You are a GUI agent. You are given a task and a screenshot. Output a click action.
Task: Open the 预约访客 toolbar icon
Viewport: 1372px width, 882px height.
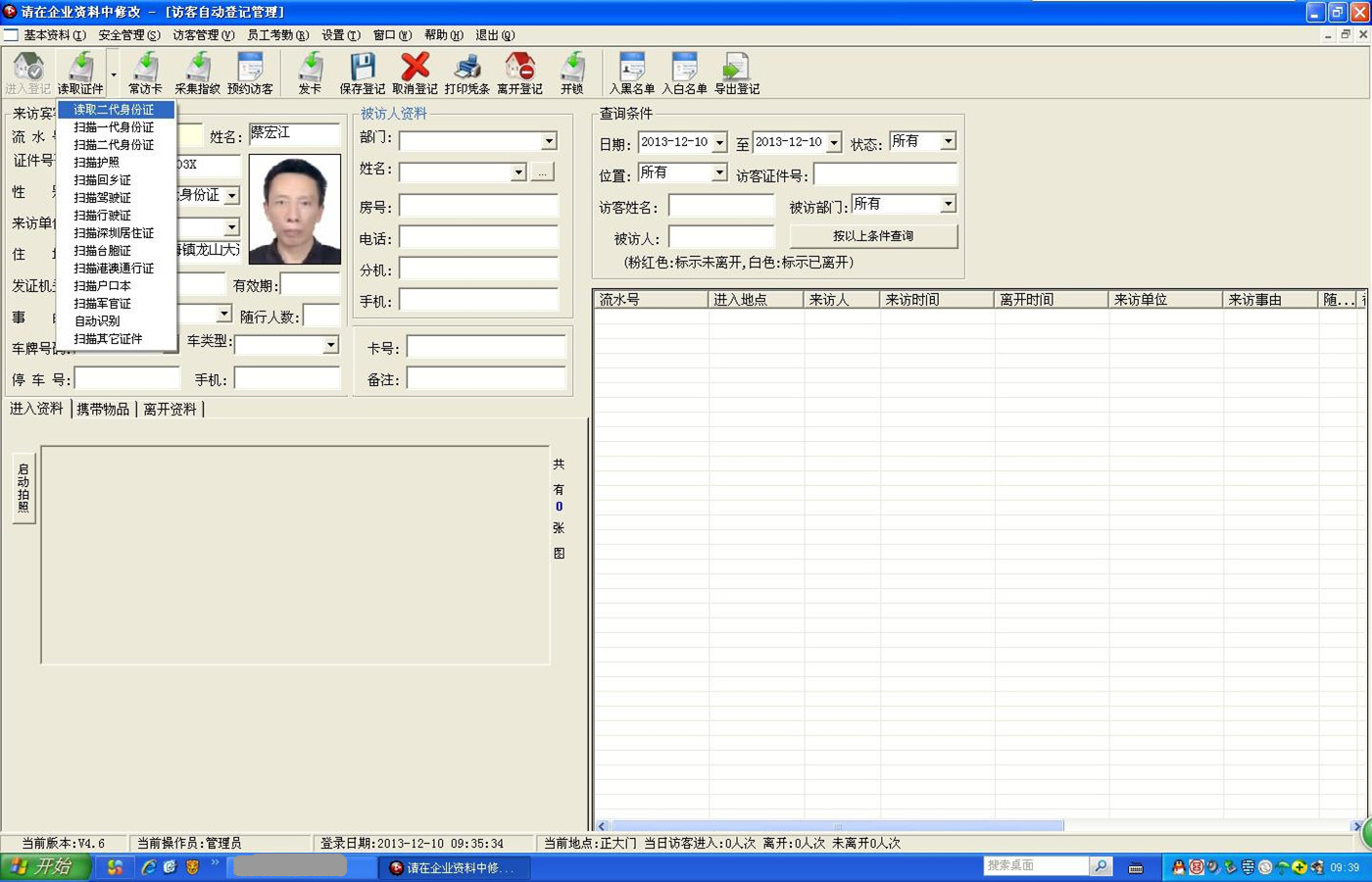(251, 73)
